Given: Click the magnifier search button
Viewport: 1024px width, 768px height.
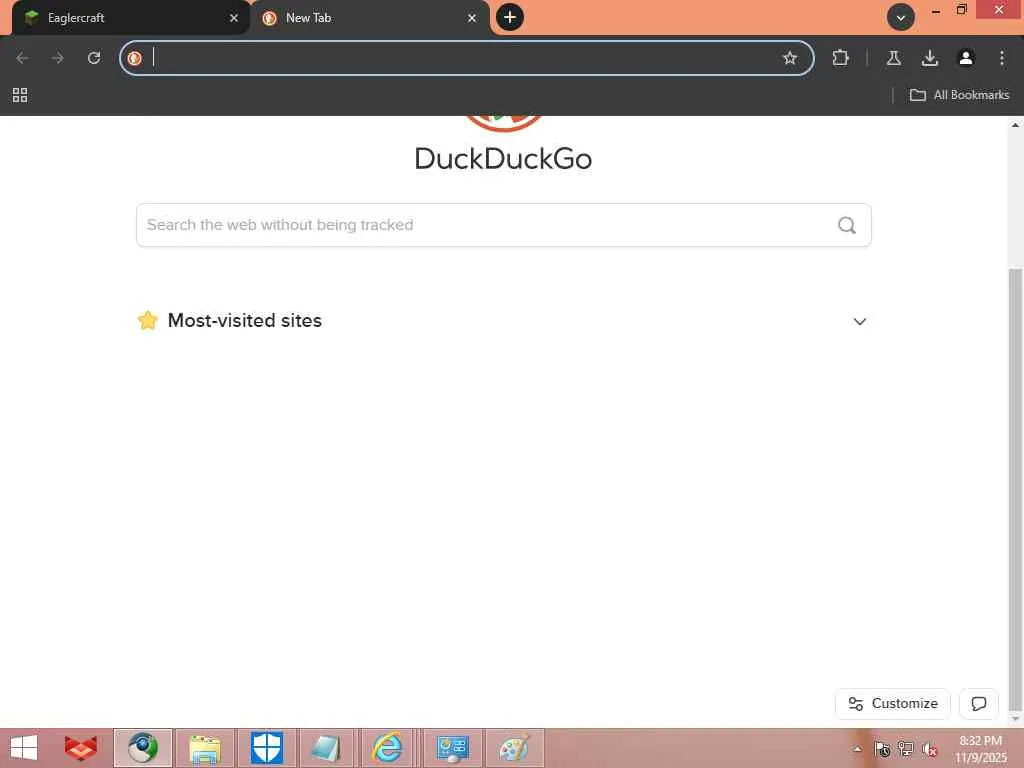Looking at the screenshot, I should pyautogui.click(x=847, y=225).
